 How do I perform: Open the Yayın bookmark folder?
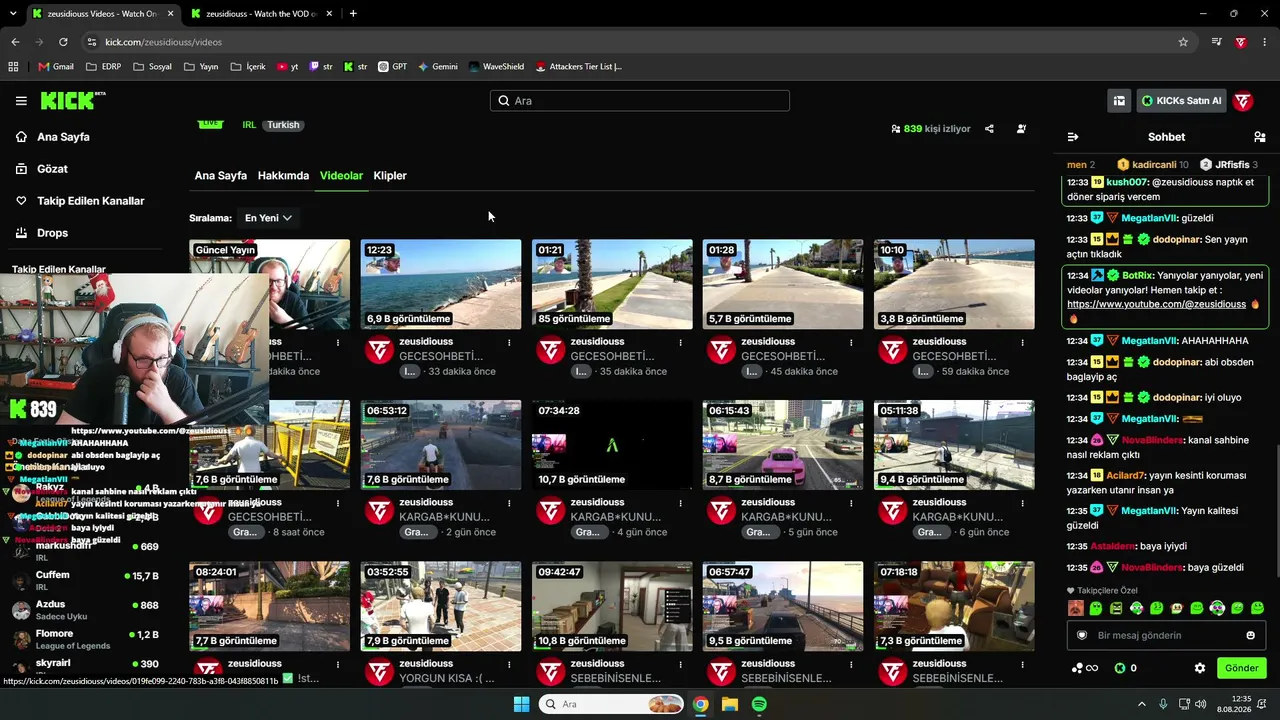coord(201,67)
